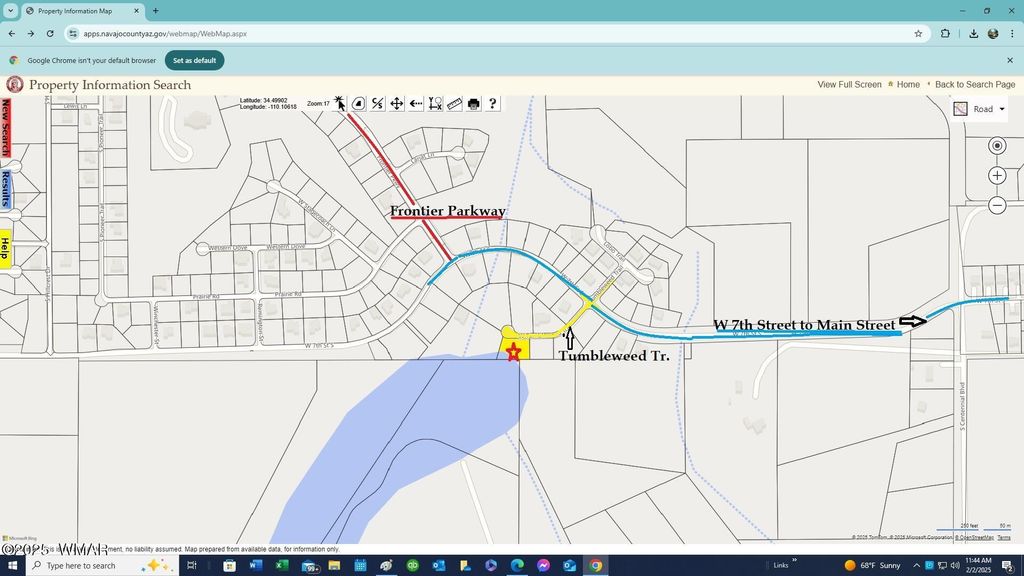Viewport: 1024px width, 576px height.
Task: Expand the yellow Help side tab
Action: (6, 248)
